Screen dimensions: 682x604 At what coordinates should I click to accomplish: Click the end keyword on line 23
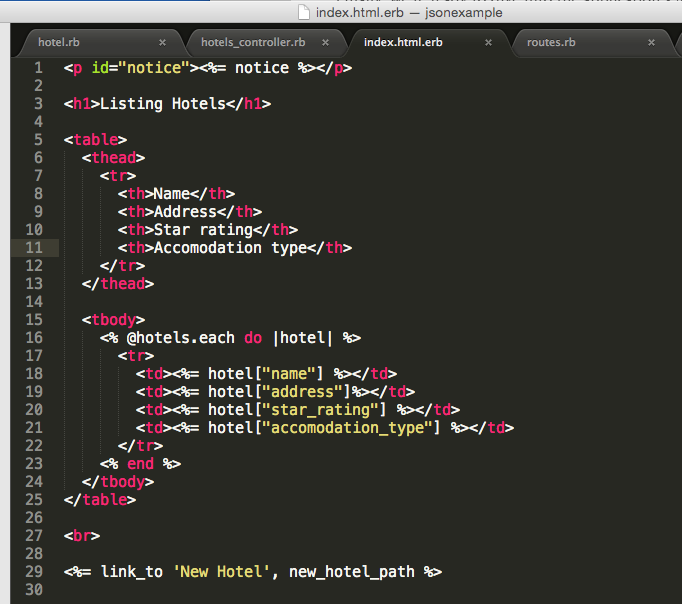pos(140,464)
